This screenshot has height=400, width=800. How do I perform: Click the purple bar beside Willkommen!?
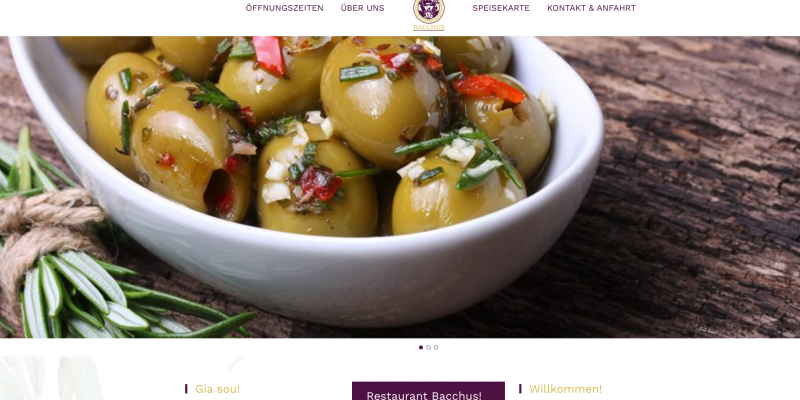tap(520, 389)
